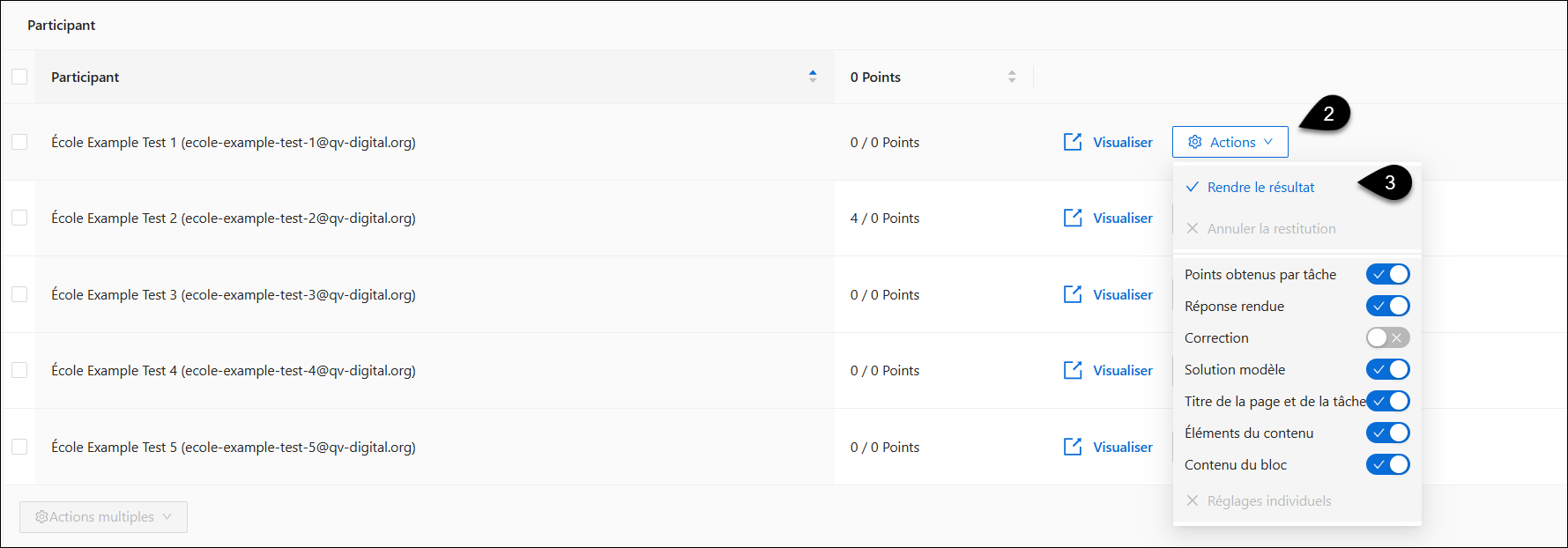This screenshot has width=1568, height=548.
Task: Open the Actions multiples dropdown
Action: [103, 517]
